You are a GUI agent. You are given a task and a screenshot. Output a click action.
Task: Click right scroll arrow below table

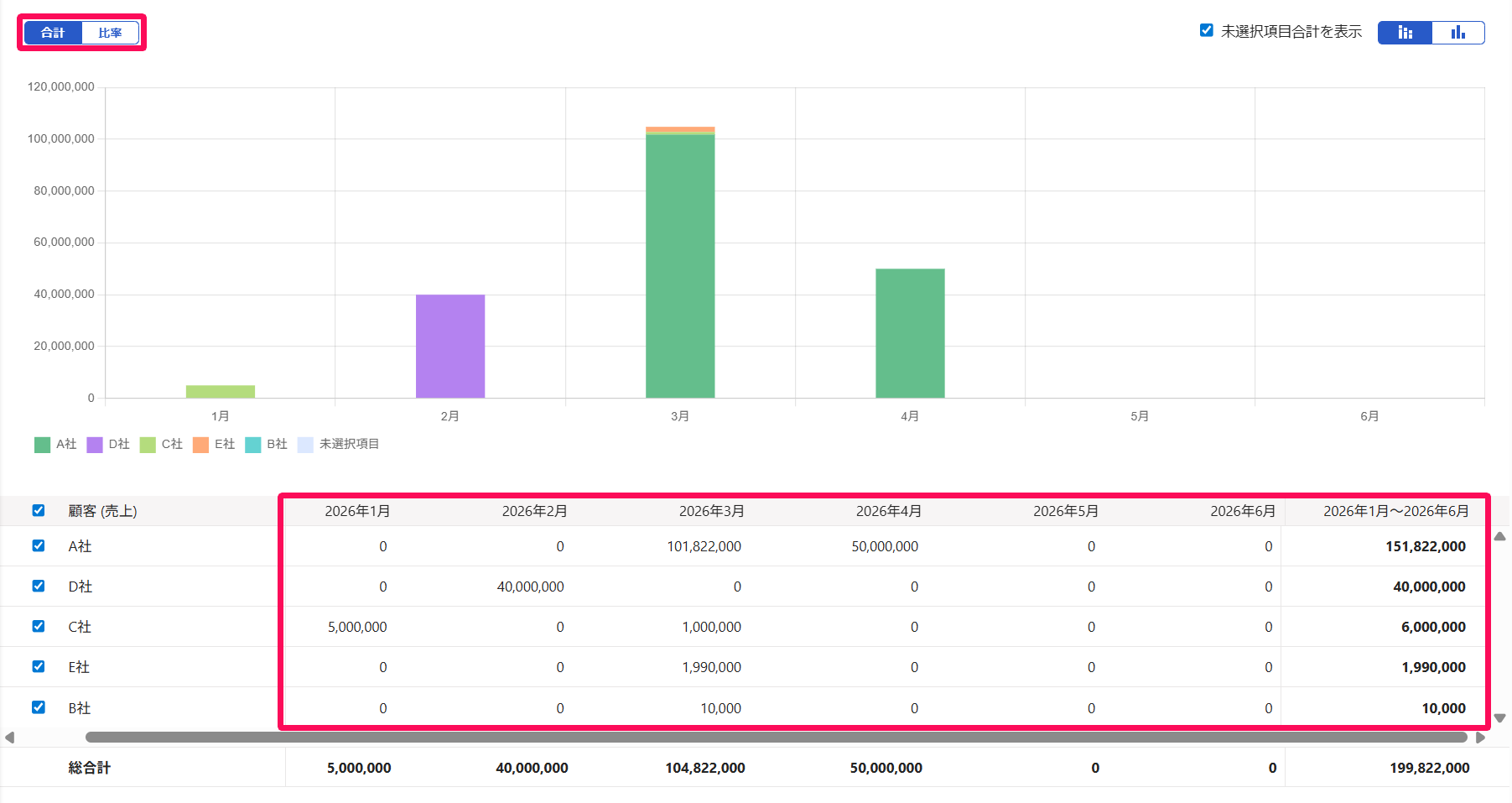coord(1481,738)
